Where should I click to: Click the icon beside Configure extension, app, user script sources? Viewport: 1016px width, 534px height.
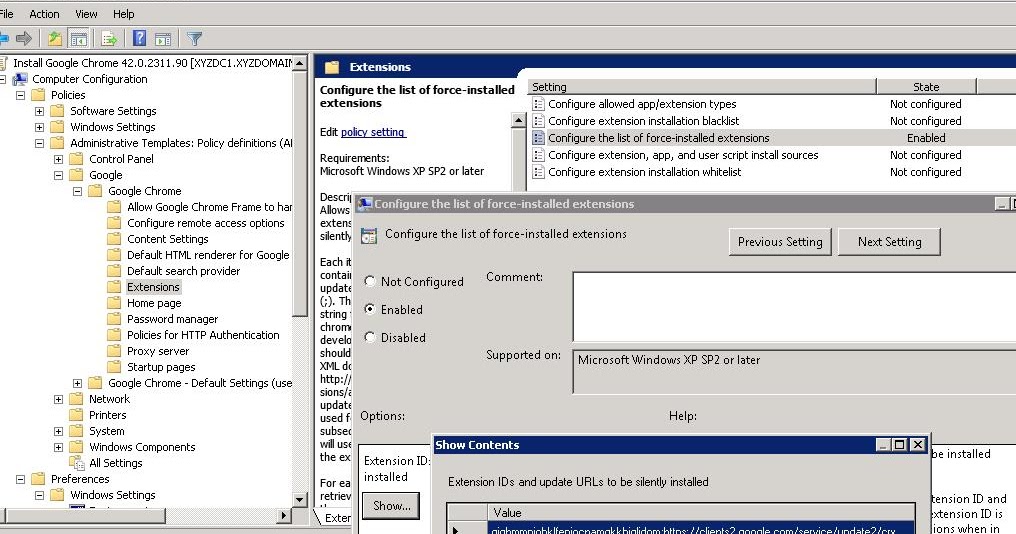(538, 155)
